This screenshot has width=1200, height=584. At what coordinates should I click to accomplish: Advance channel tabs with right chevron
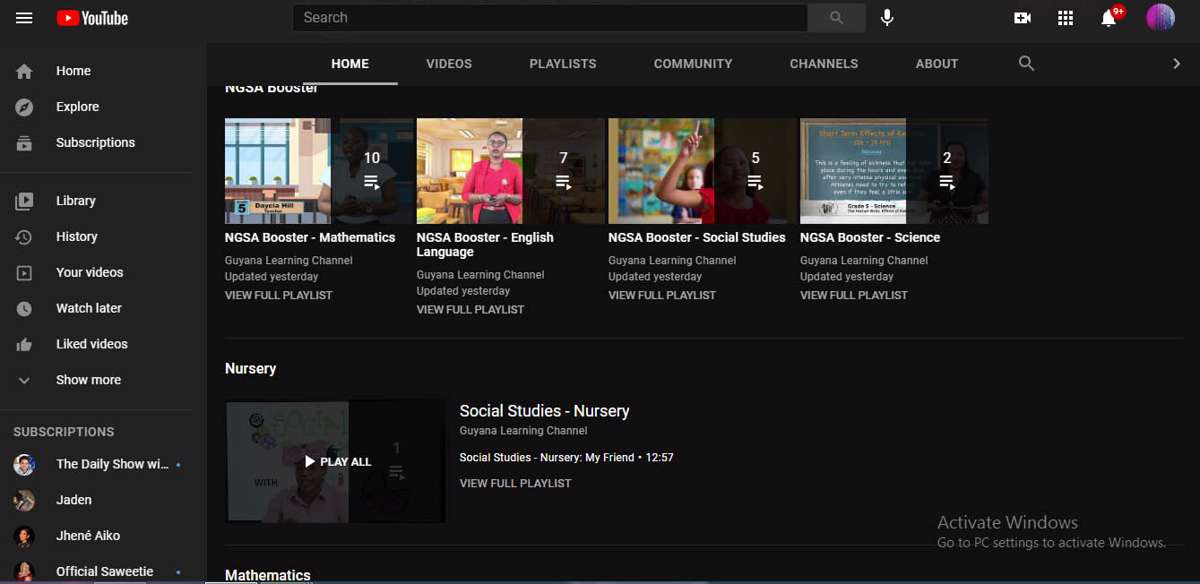(1176, 63)
